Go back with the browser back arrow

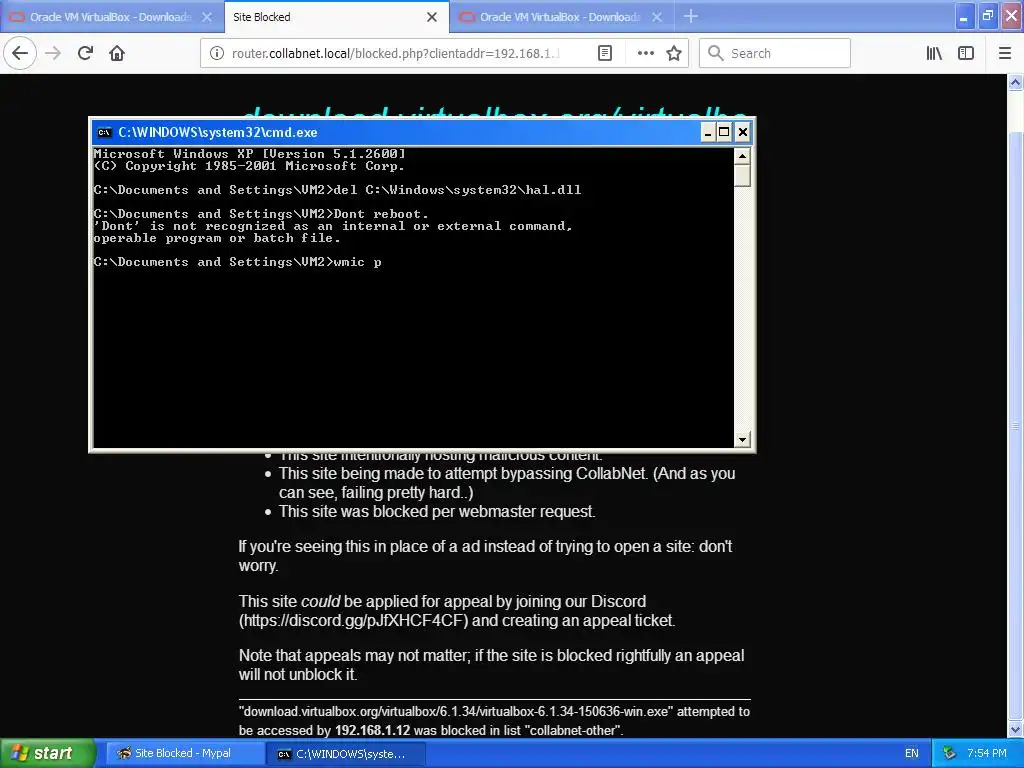coord(20,53)
